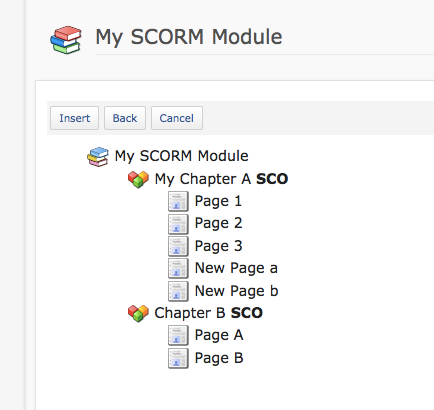The height and width of the screenshot is (410, 434).
Task: Click the Cancel button
Action: pos(177,118)
